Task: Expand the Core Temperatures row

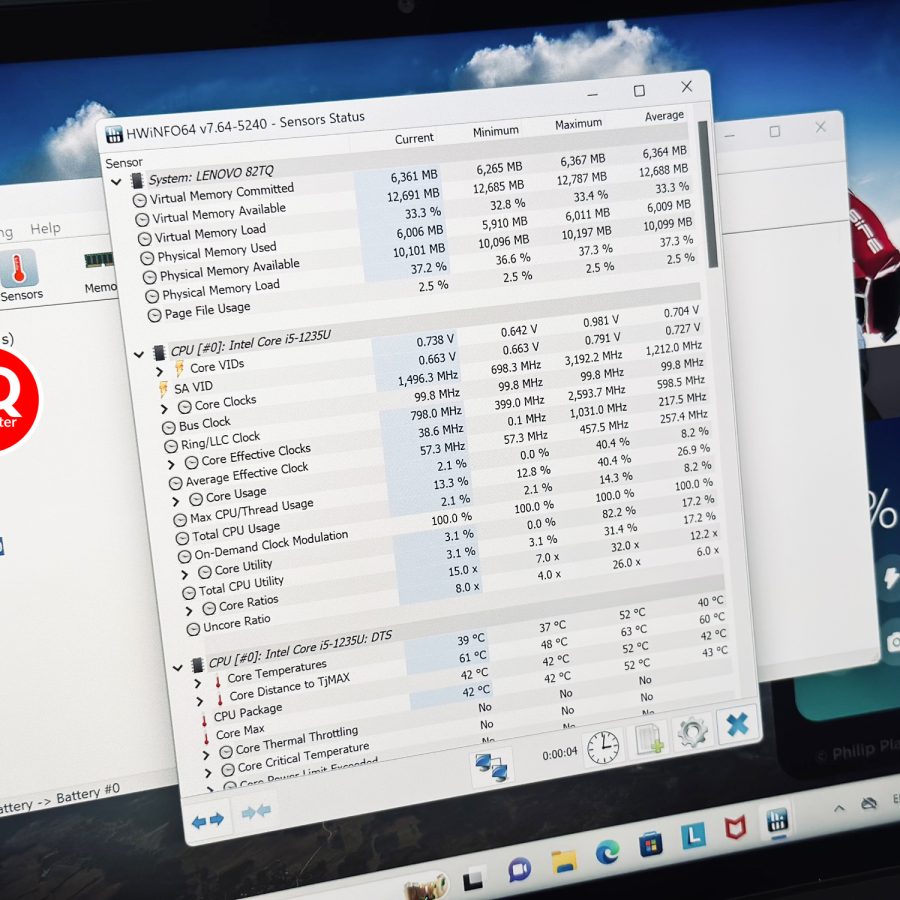Action: pos(197,684)
